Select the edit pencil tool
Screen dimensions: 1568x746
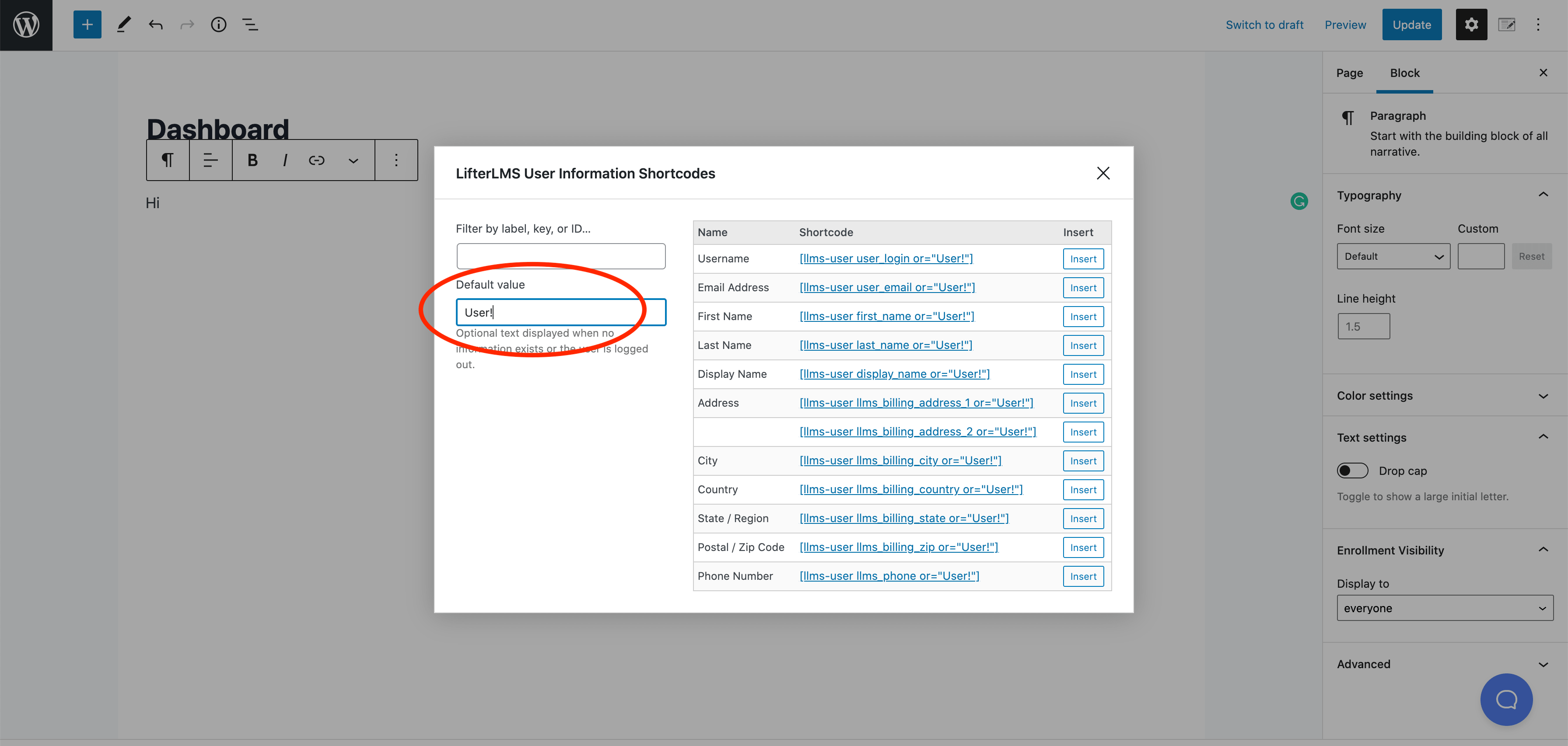point(123,25)
